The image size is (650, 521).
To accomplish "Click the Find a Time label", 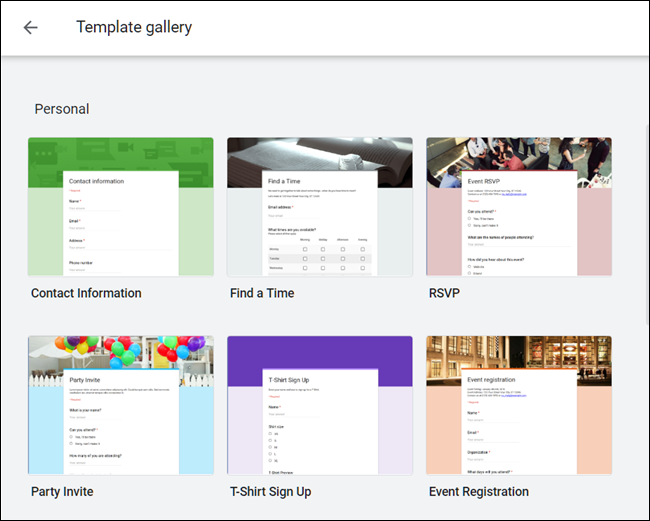I will (262, 293).
